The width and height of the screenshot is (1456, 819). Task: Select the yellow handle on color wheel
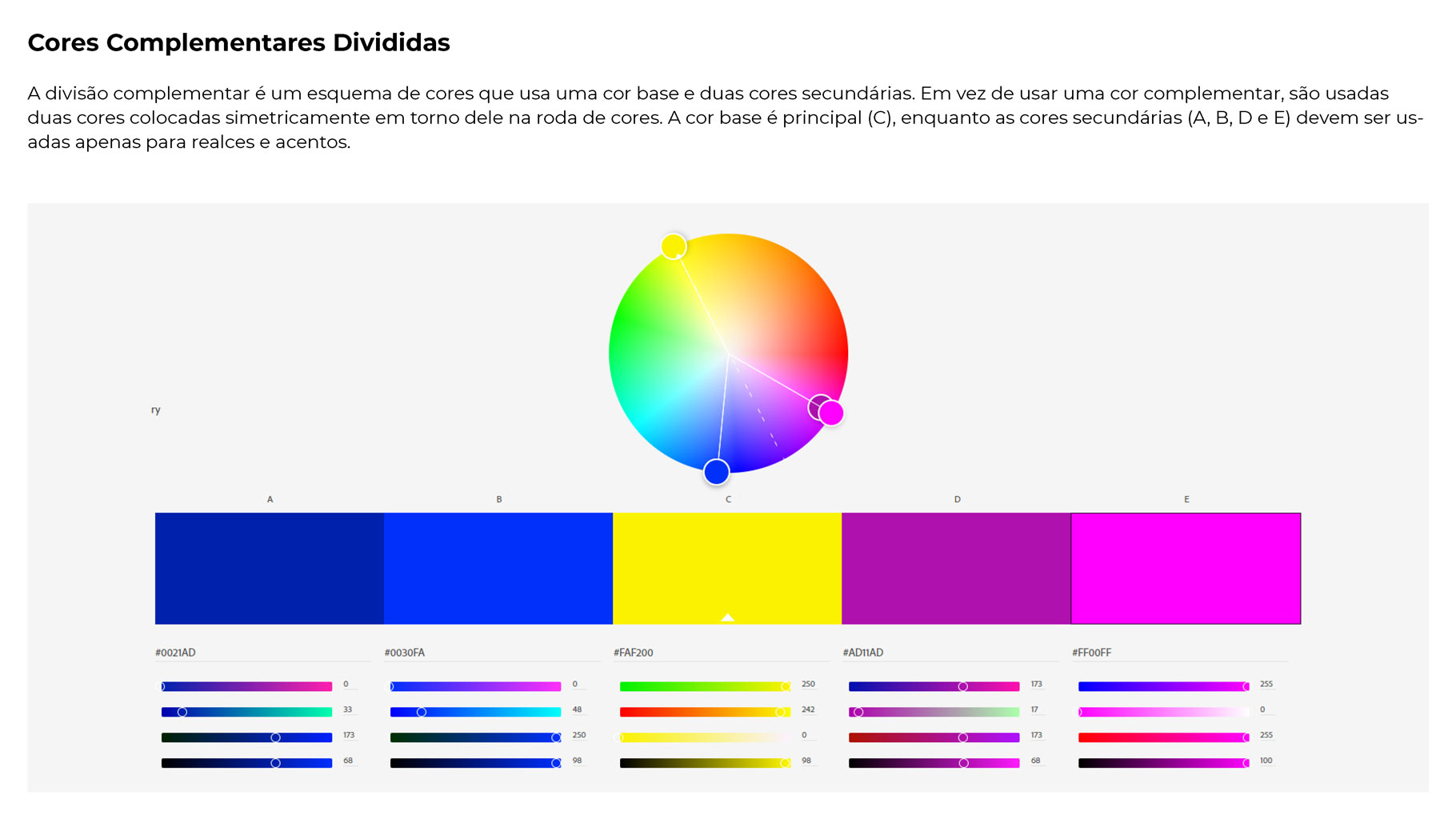pyautogui.click(x=674, y=246)
